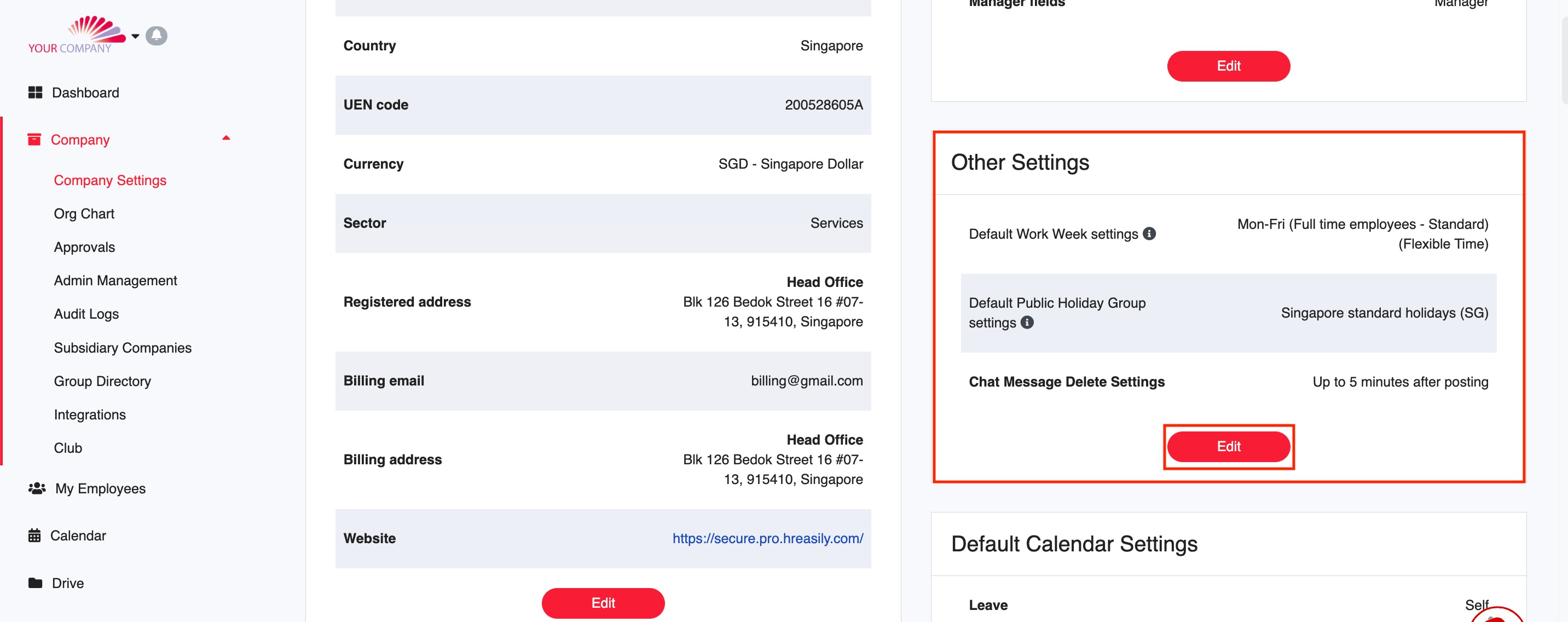Viewport: 1568px width, 622px height.
Task: Open the Org Chart menu item
Action: [84, 214]
